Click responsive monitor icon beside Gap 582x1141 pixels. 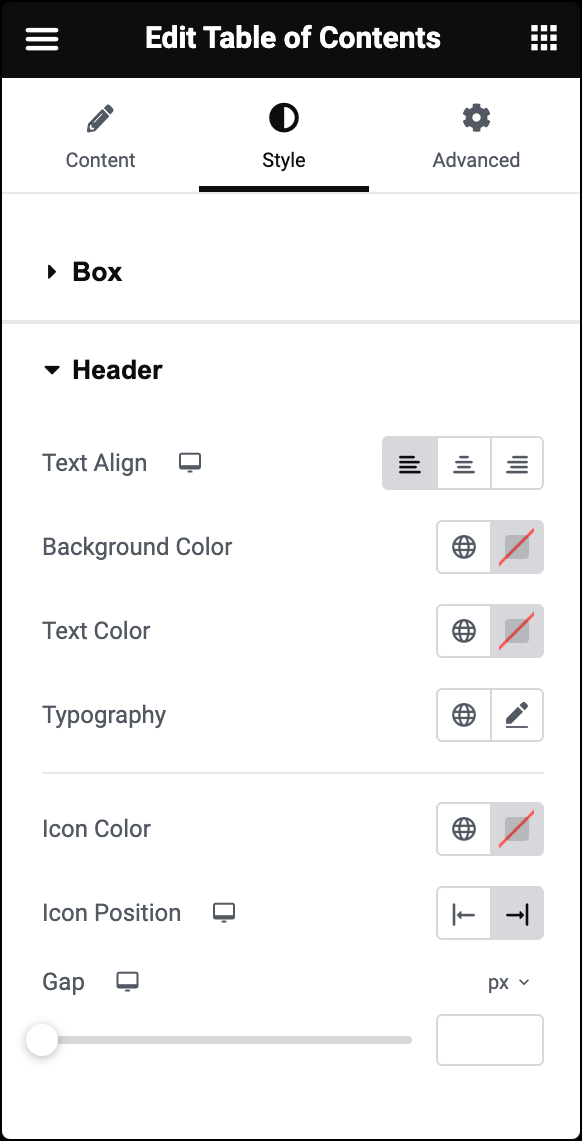click(127, 982)
